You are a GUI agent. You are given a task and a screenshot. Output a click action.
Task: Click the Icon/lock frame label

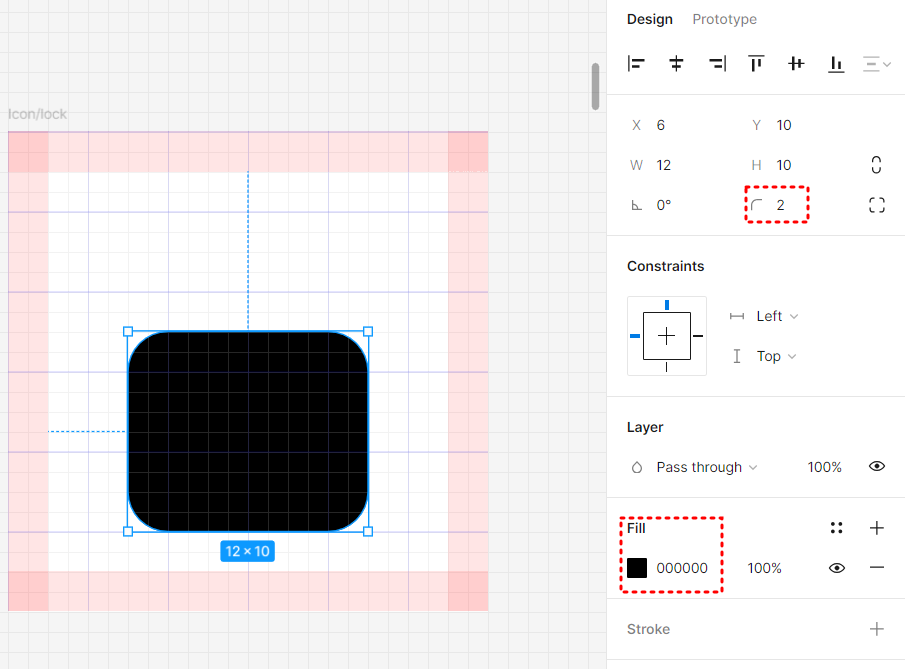[38, 114]
